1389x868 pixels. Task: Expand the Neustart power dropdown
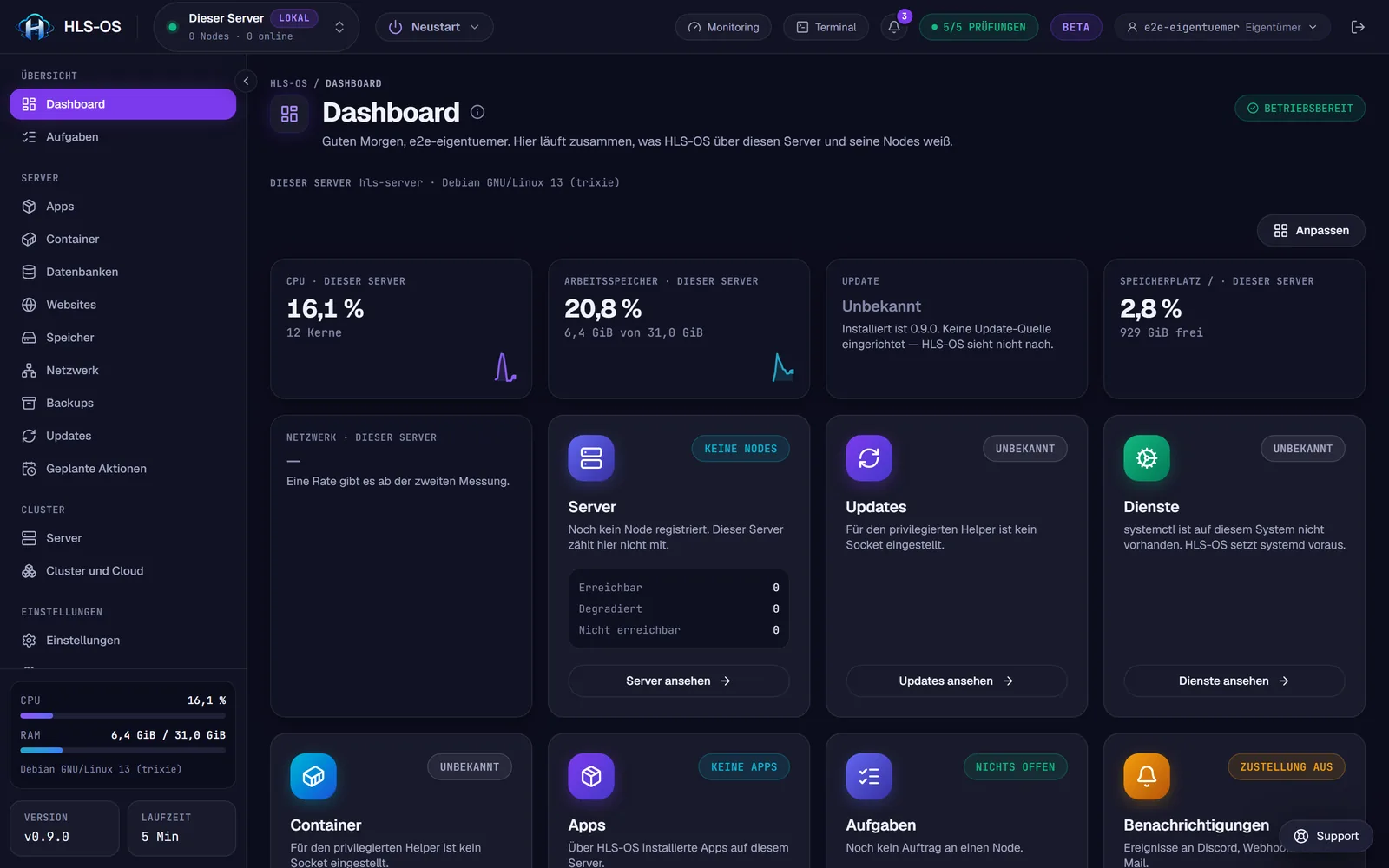click(434, 27)
